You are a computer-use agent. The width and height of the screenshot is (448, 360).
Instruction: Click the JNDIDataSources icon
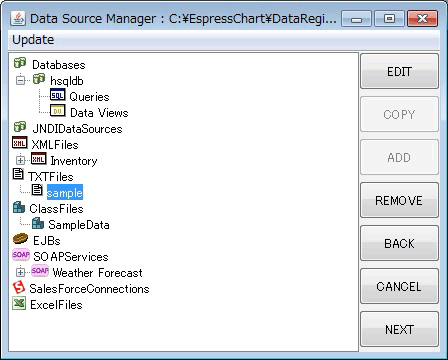(x=20, y=127)
